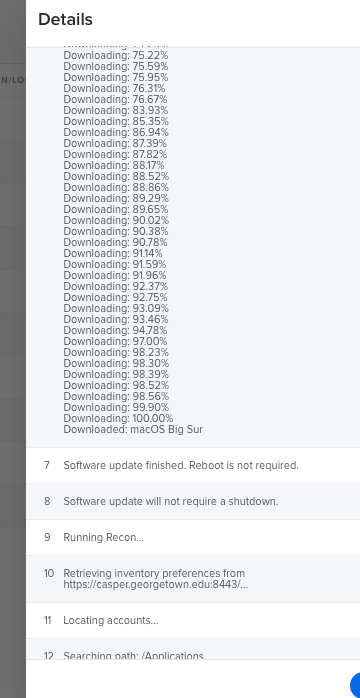This screenshot has height=698, width=360.
Task: Select the Locating accounts log entry
Action: (x=193, y=620)
